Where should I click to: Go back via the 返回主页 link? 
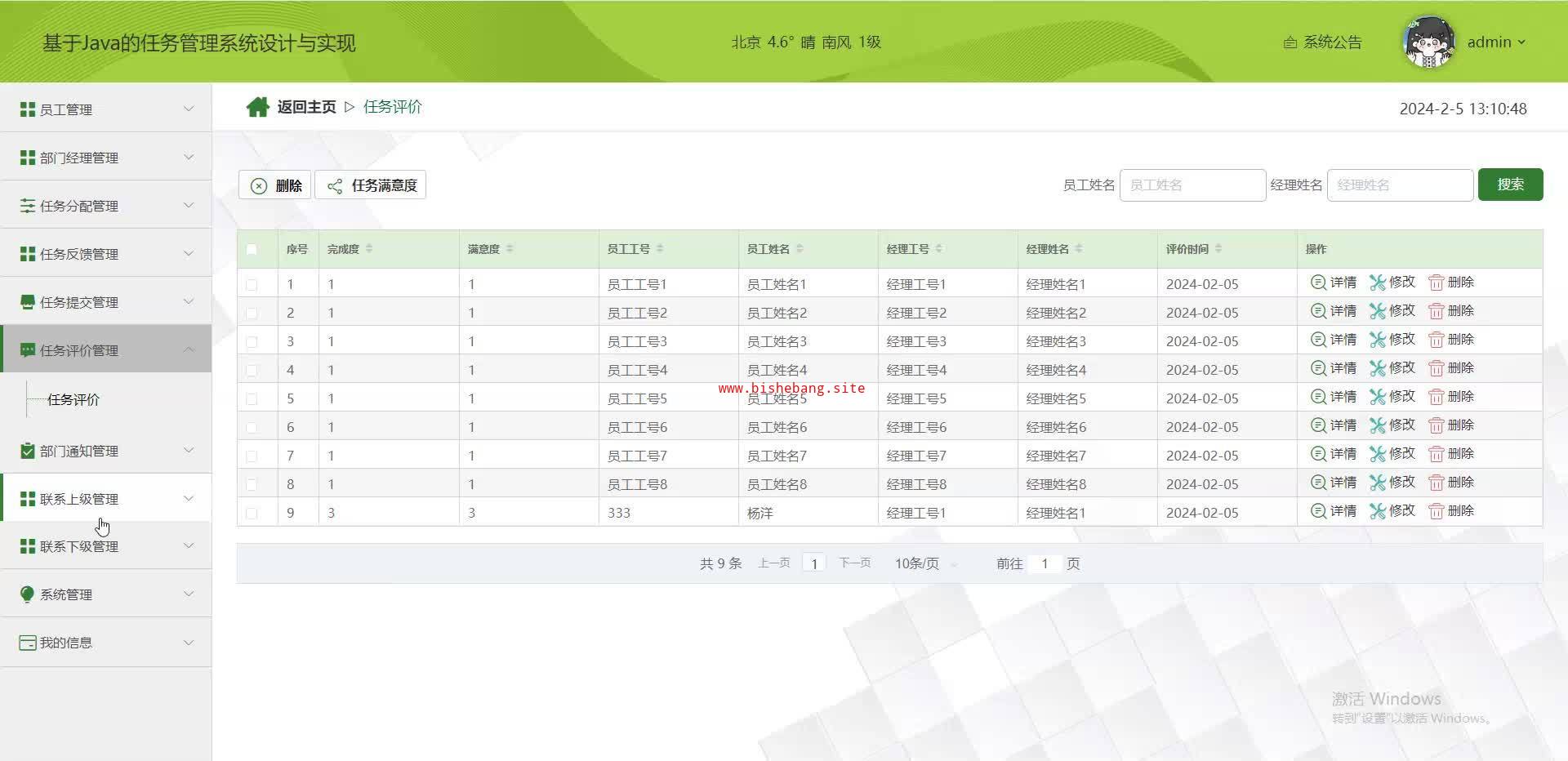[x=306, y=107]
